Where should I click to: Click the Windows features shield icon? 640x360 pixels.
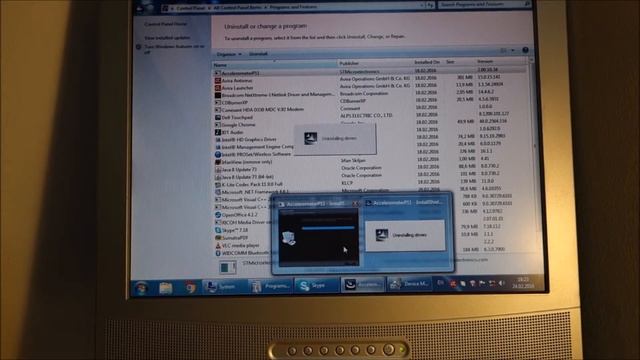coord(139,47)
